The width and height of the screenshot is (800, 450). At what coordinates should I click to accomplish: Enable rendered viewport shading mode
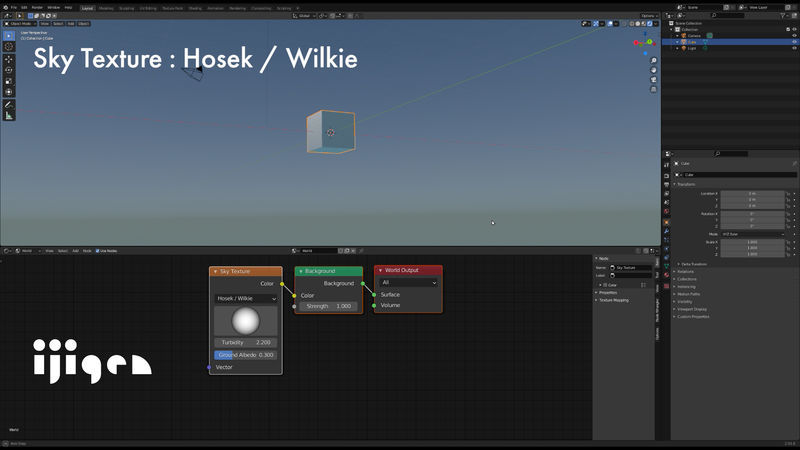coord(649,23)
